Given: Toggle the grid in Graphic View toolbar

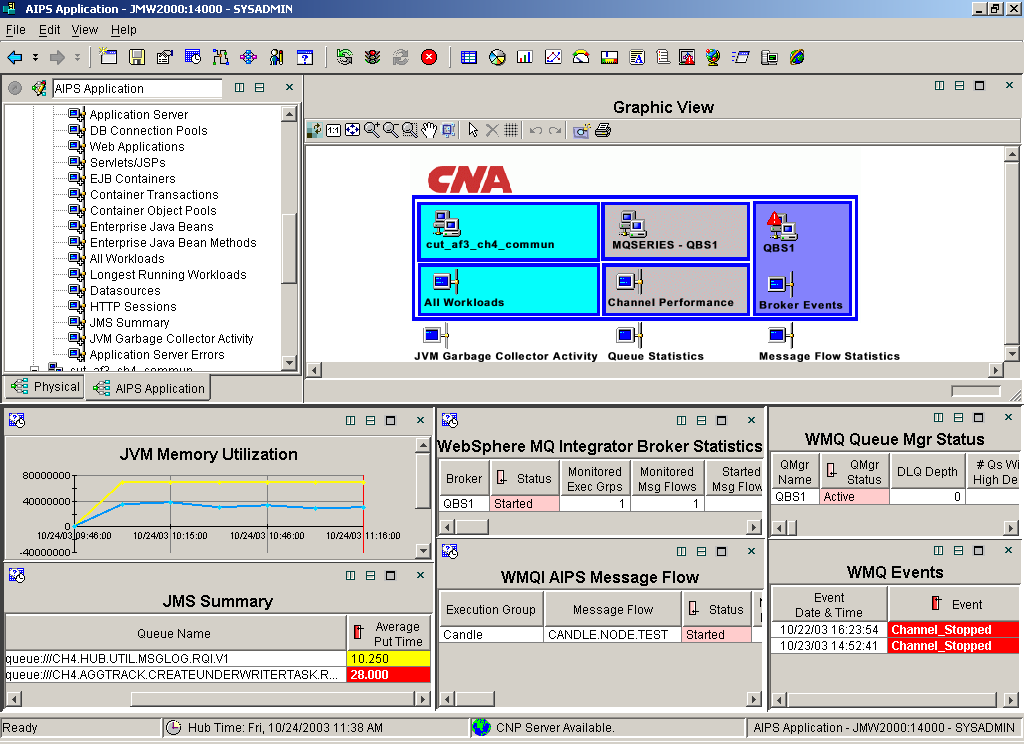Looking at the screenshot, I should coord(511,130).
